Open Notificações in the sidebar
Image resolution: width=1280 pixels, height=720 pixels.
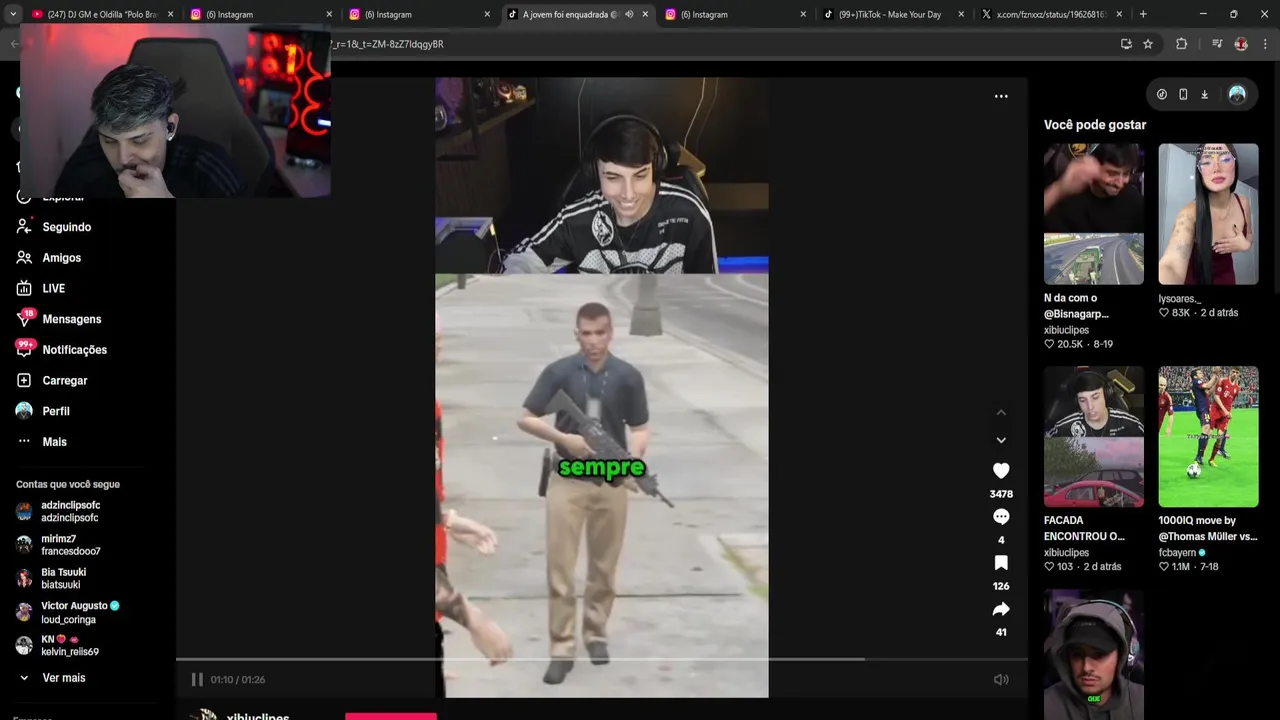coord(74,350)
